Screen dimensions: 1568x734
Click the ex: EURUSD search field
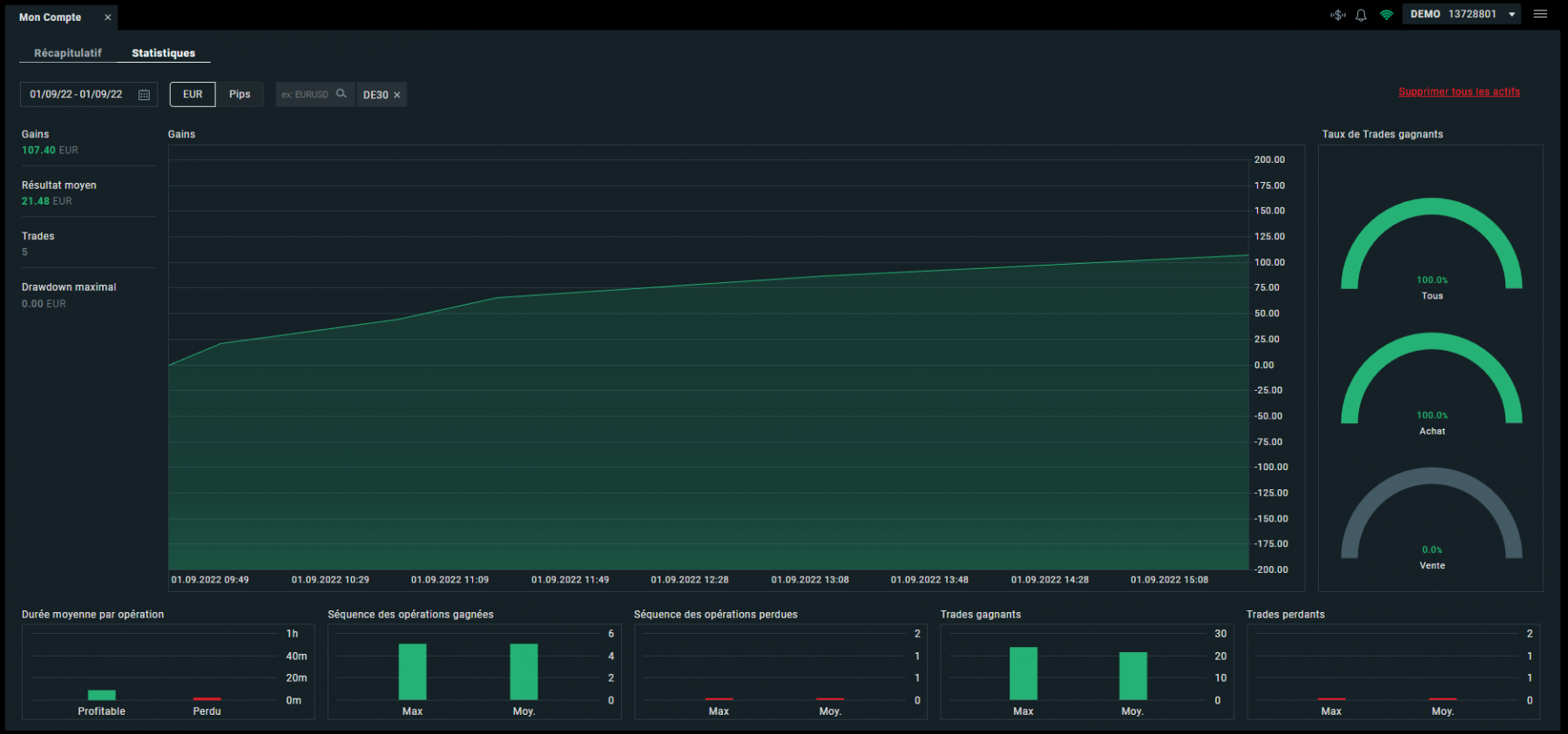315,94
